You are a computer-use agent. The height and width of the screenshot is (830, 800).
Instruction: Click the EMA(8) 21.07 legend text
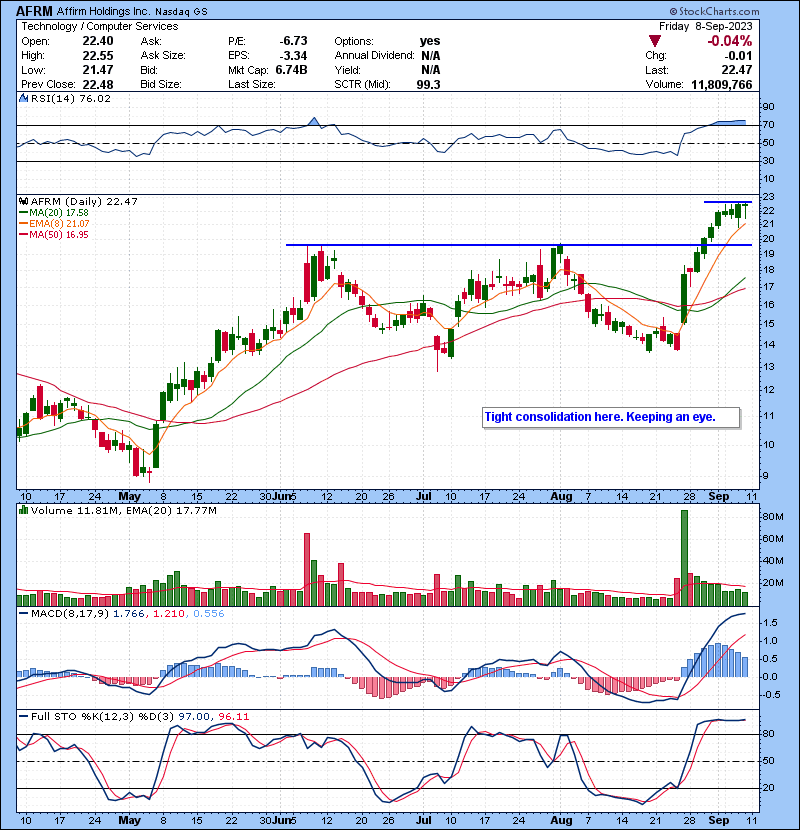point(59,224)
